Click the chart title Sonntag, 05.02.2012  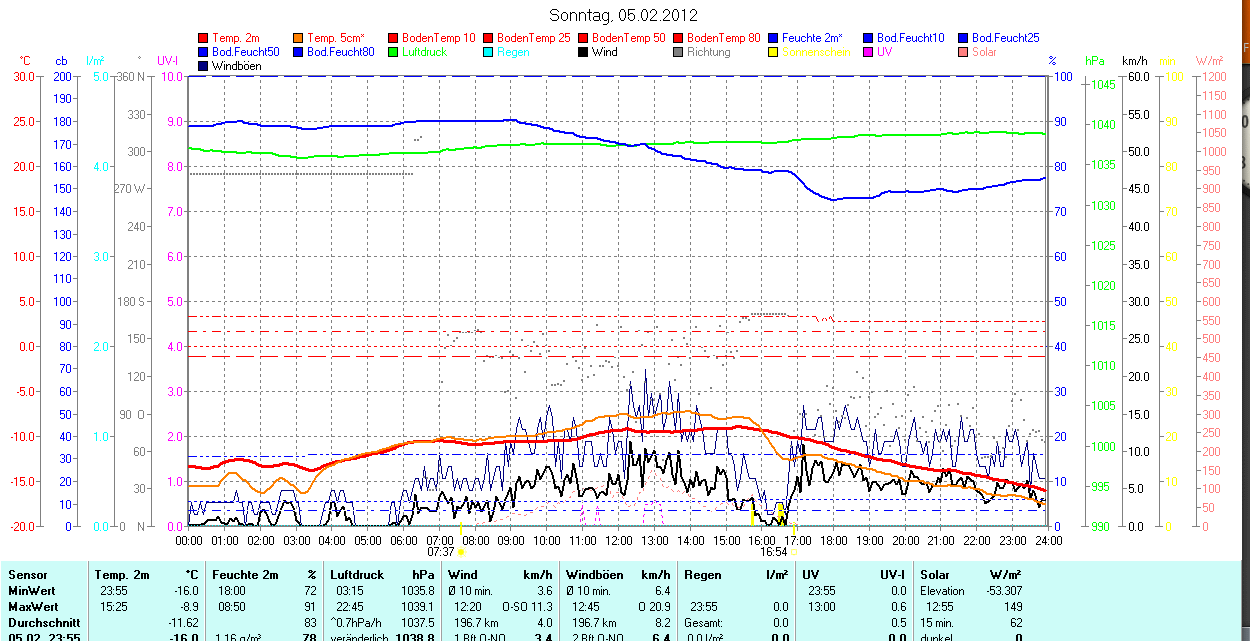click(624, 15)
